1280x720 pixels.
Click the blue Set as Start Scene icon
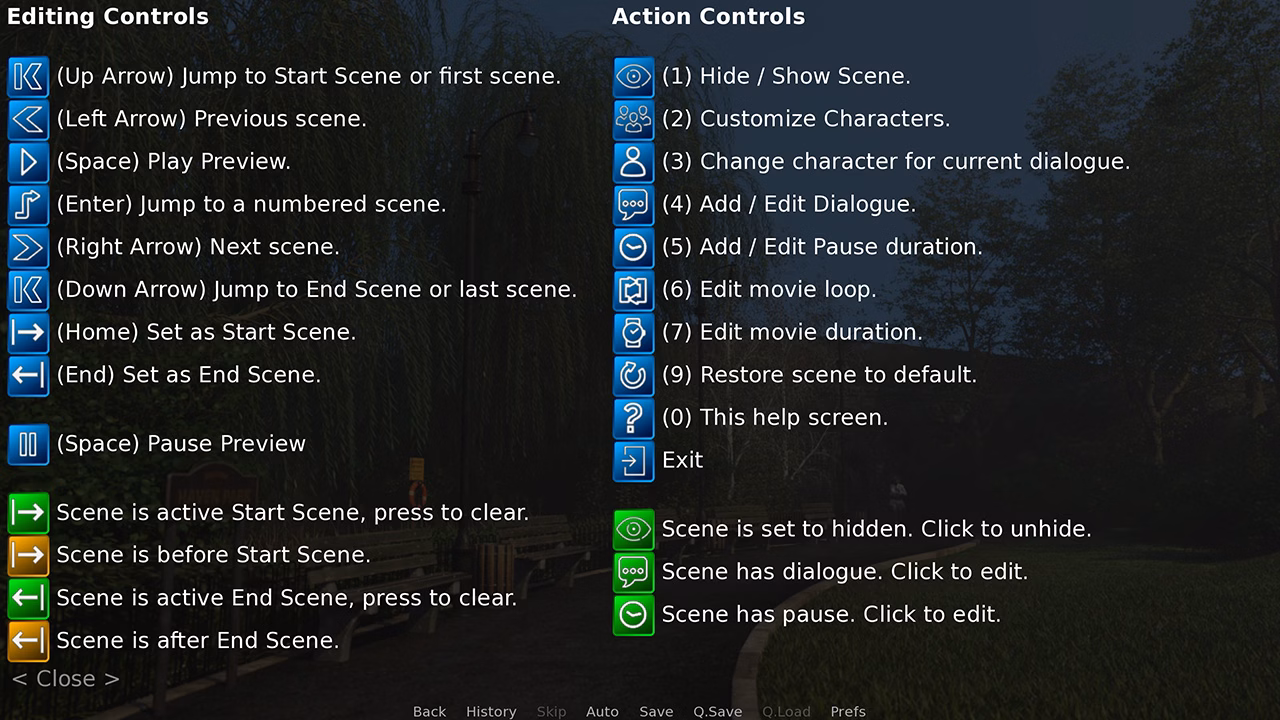pos(28,333)
